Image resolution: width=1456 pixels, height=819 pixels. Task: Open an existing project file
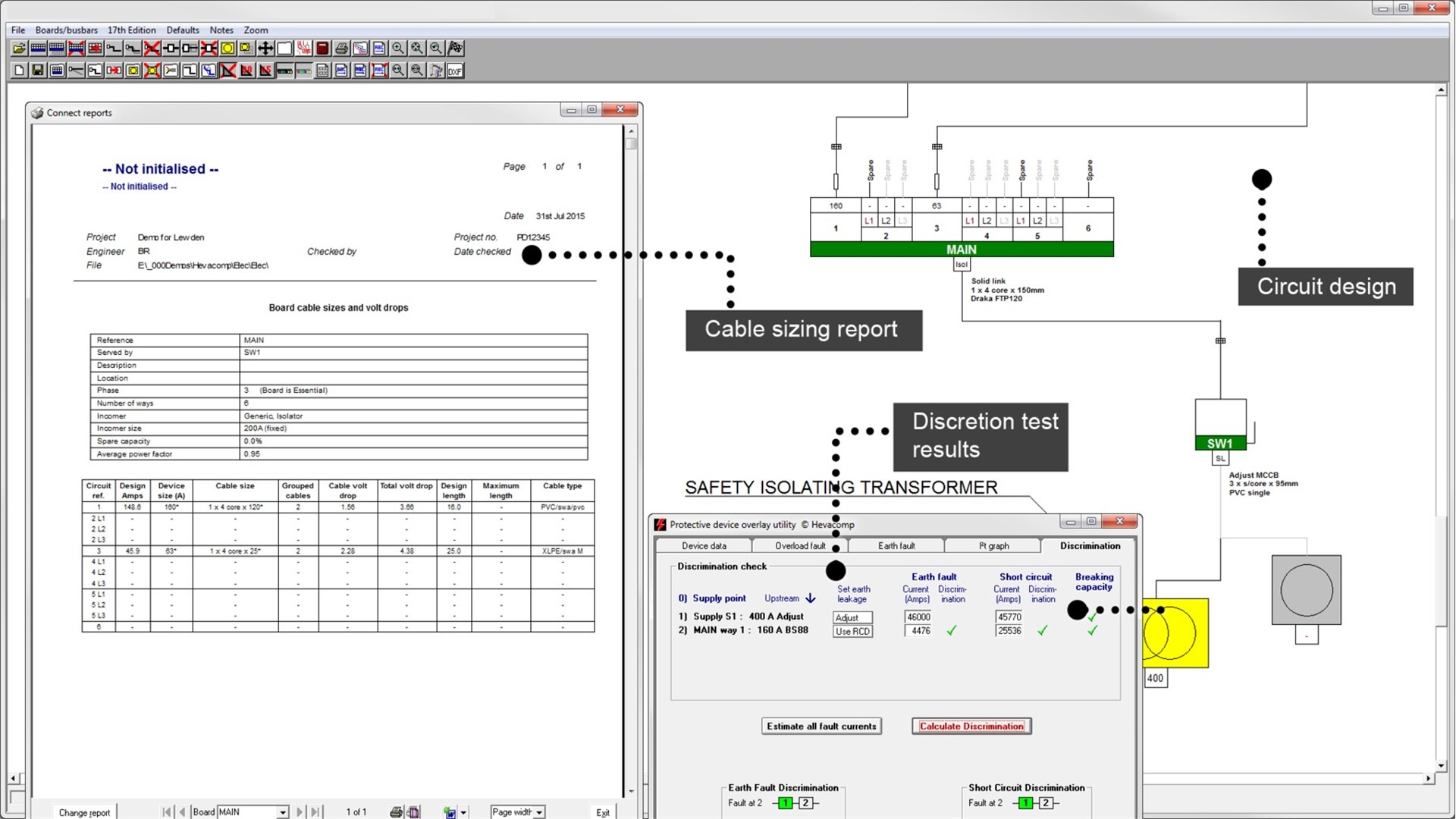pyautogui.click(x=18, y=48)
